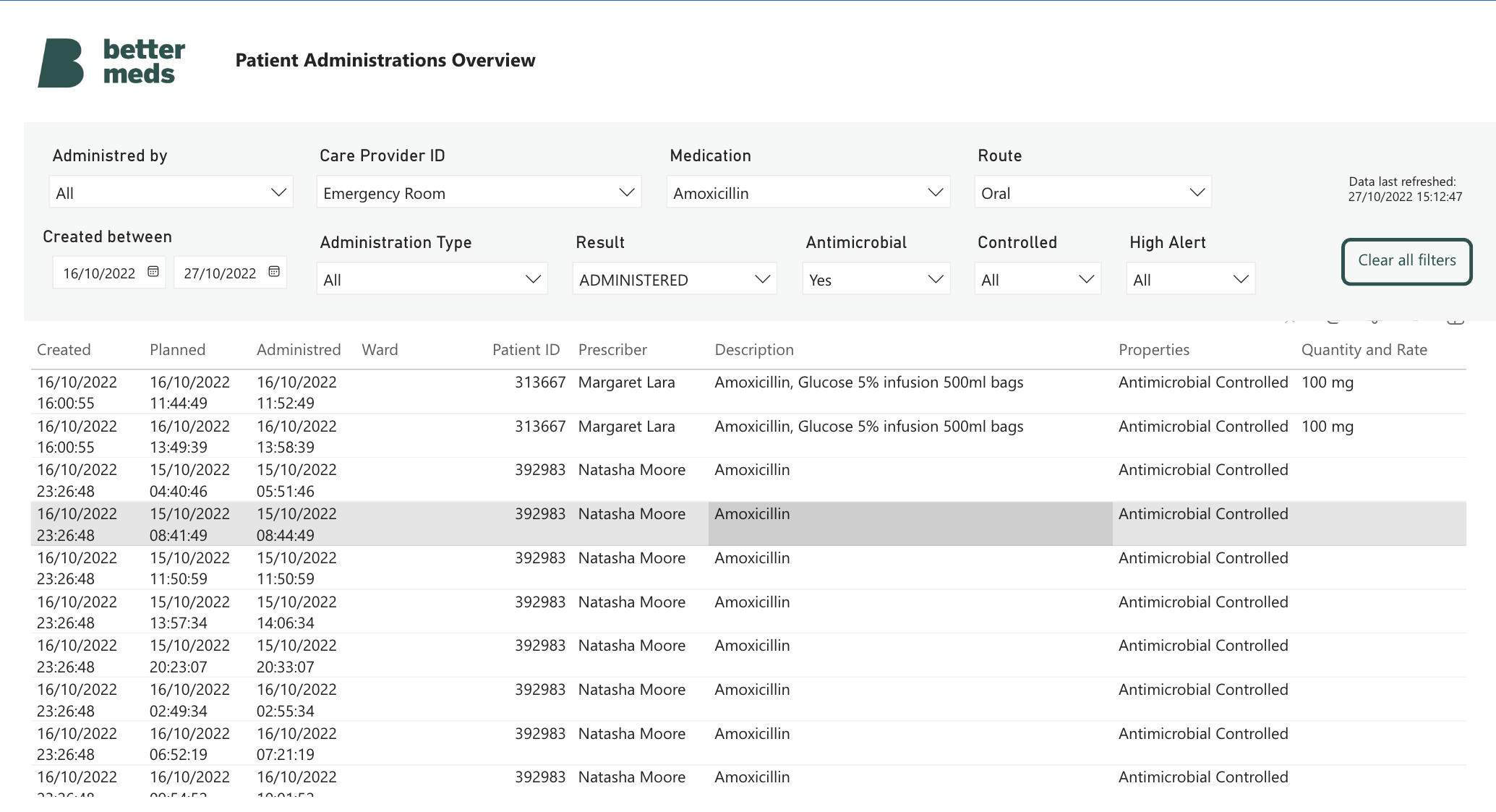This screenshot has height=812, width=1496.
Task: Select planned time 16/10/2022 02:49:34
Action: (x=189, y=700)
